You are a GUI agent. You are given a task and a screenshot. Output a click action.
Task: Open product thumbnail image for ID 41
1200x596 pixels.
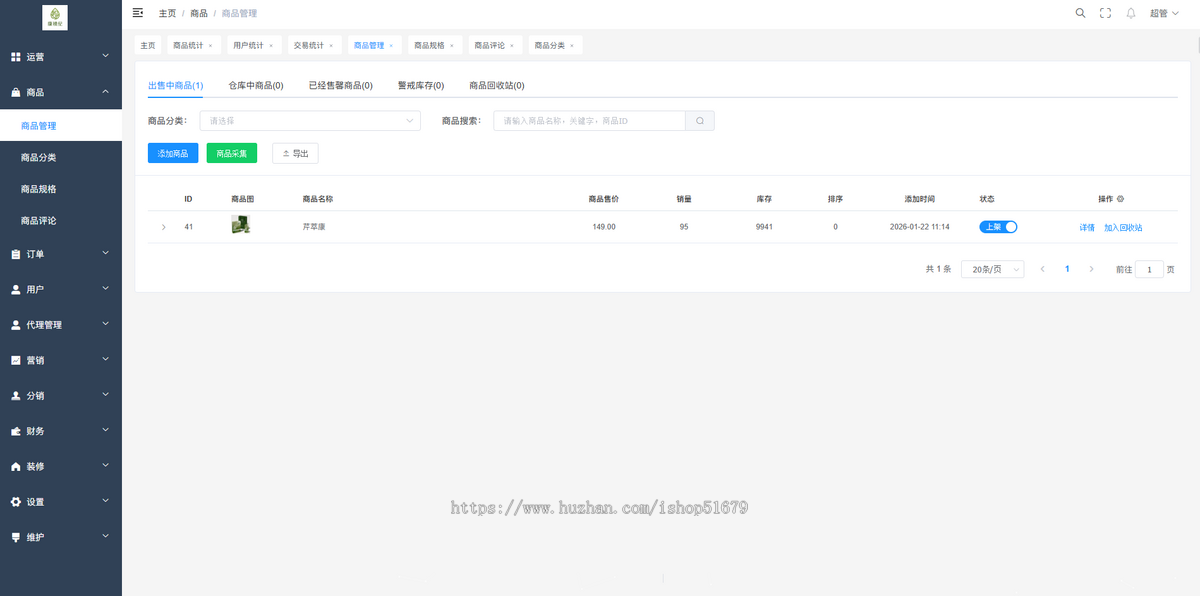pos(240,225)
